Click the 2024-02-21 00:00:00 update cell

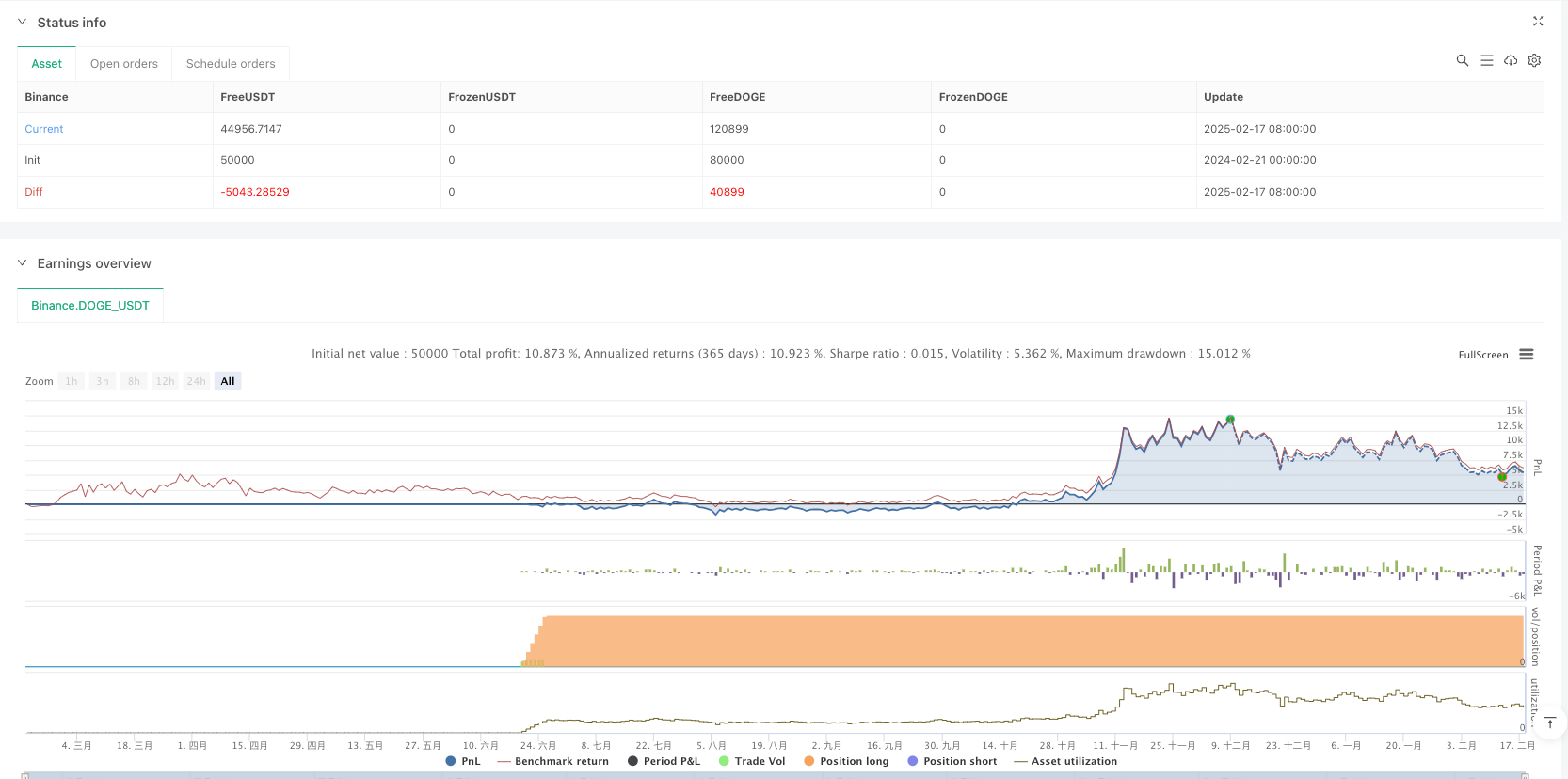pos(1260,160)
